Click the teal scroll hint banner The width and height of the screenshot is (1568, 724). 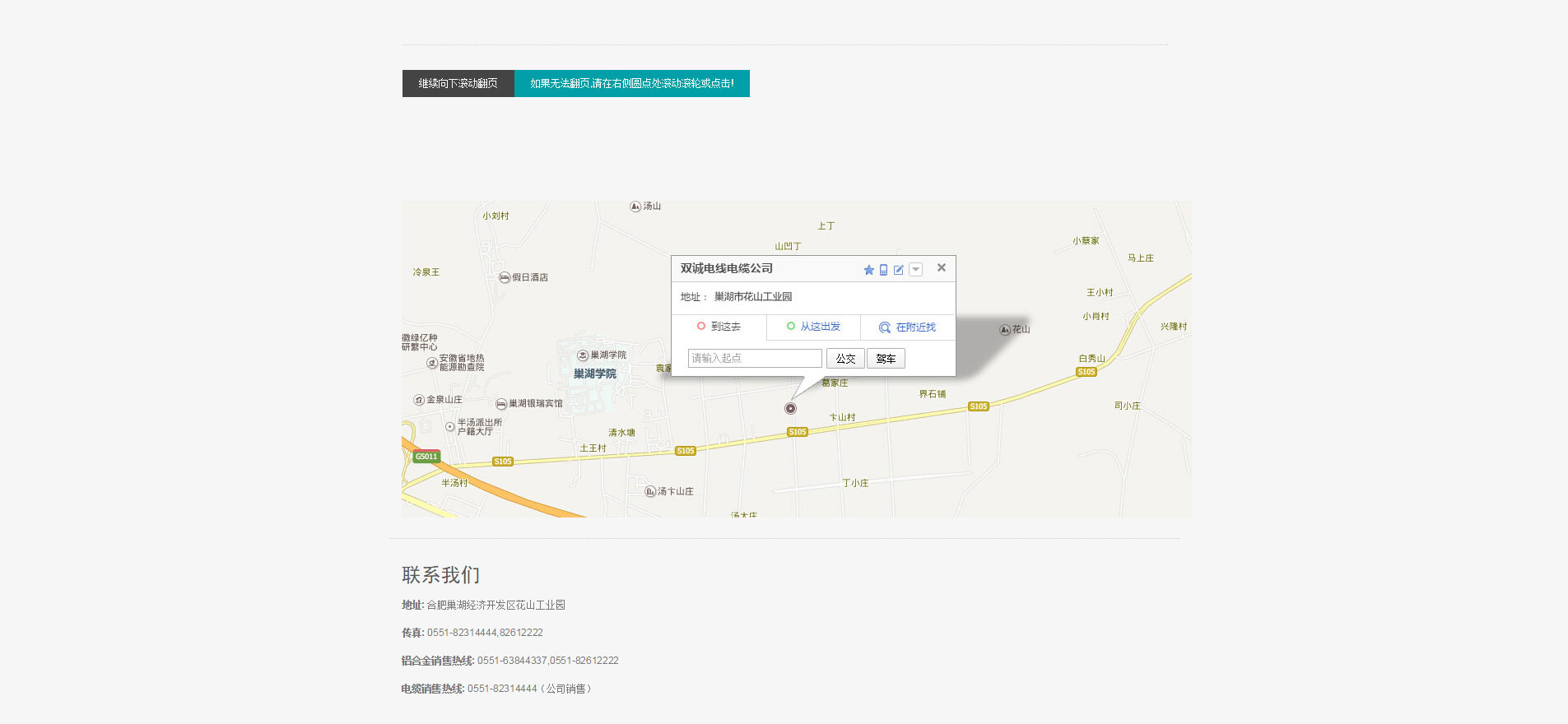point(631,83)
